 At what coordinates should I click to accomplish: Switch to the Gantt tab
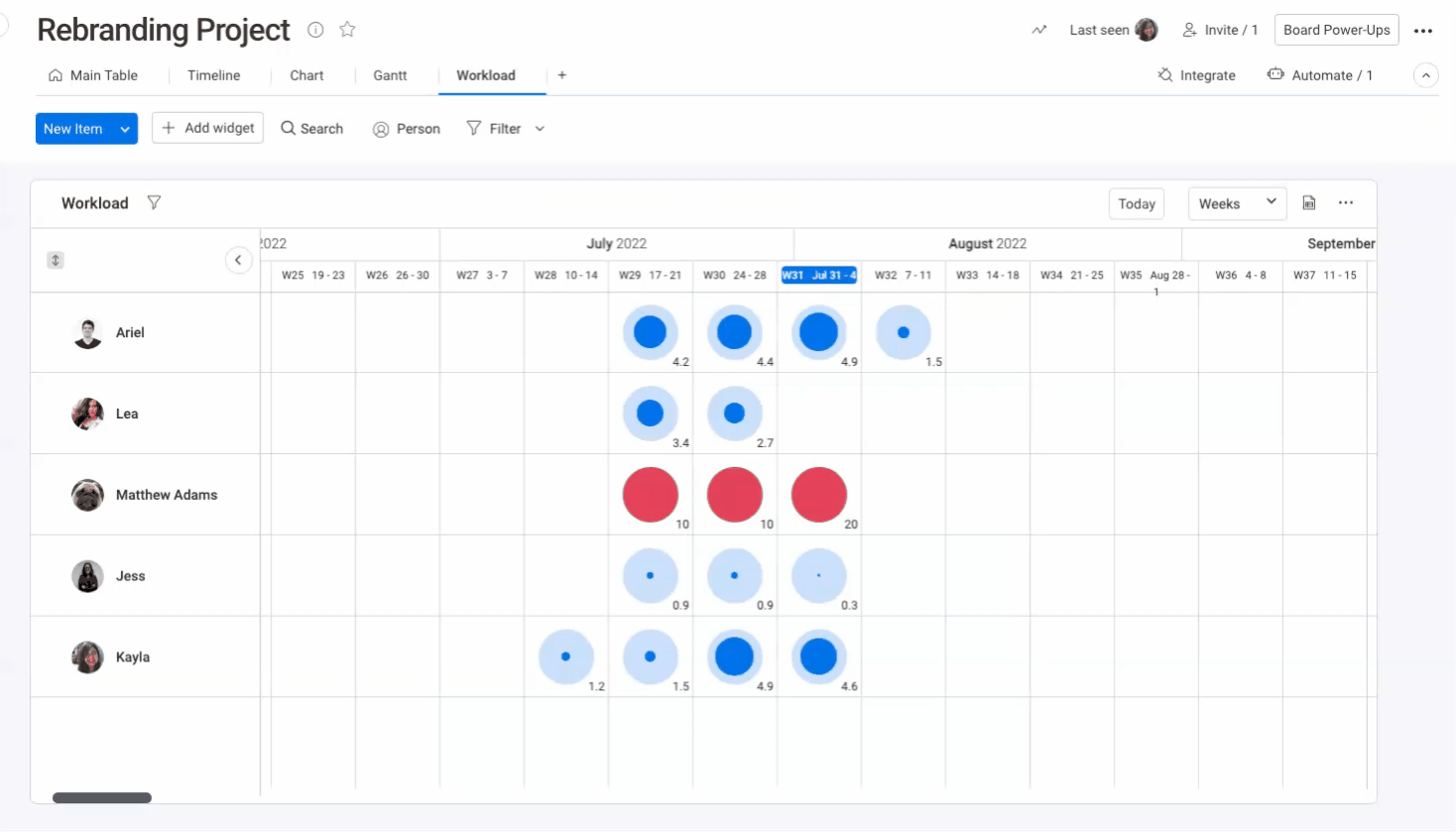[390, 75]
